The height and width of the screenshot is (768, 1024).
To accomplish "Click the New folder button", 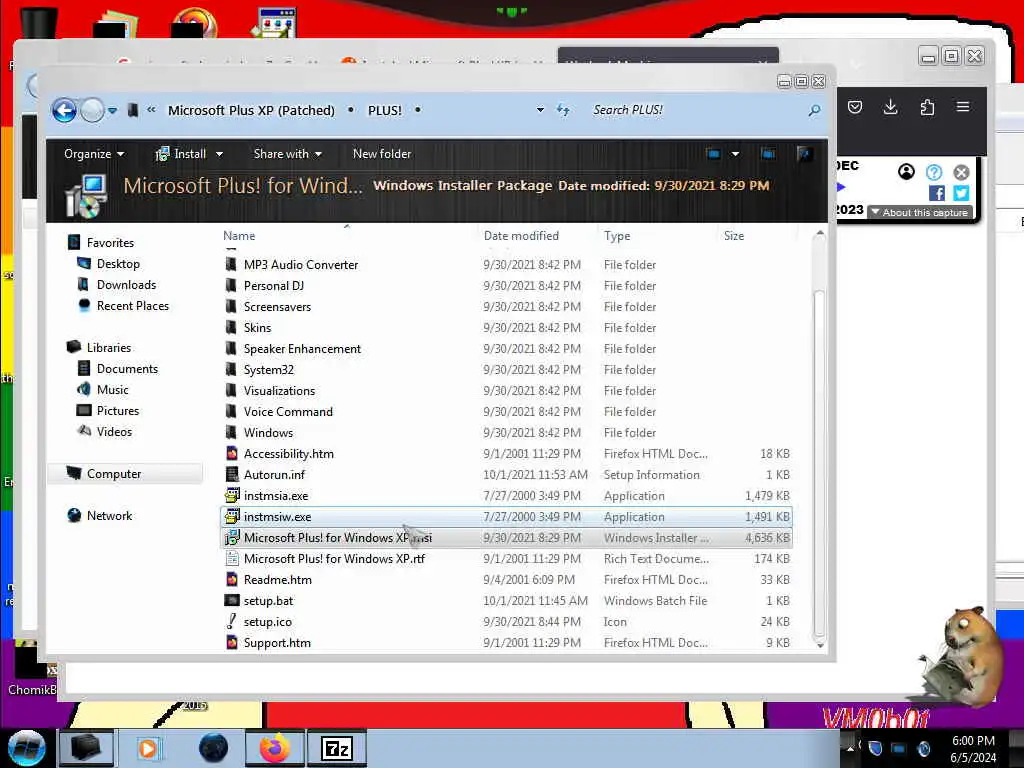I will [x=382, y=154].
